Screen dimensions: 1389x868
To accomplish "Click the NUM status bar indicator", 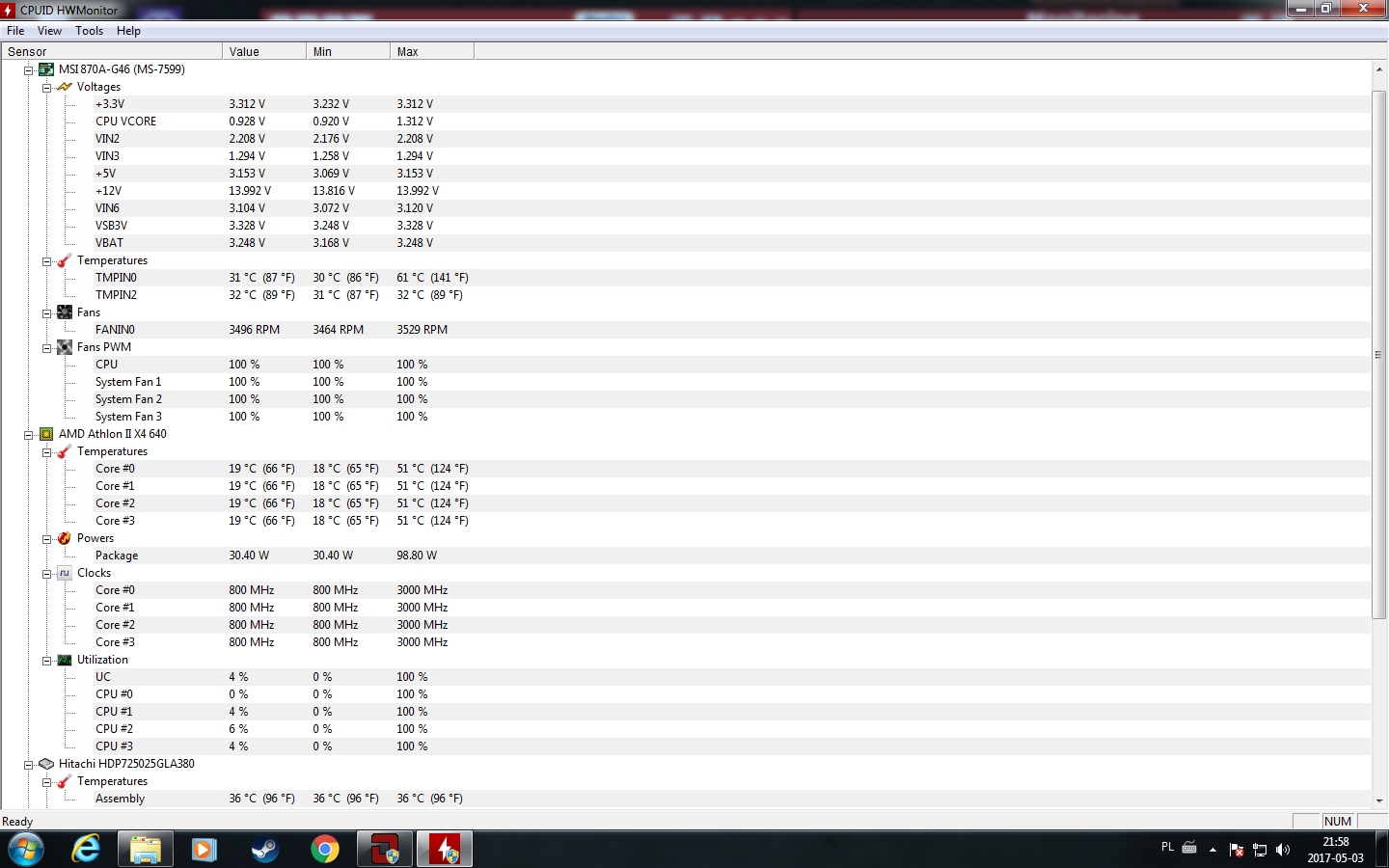I will 1338,822.
